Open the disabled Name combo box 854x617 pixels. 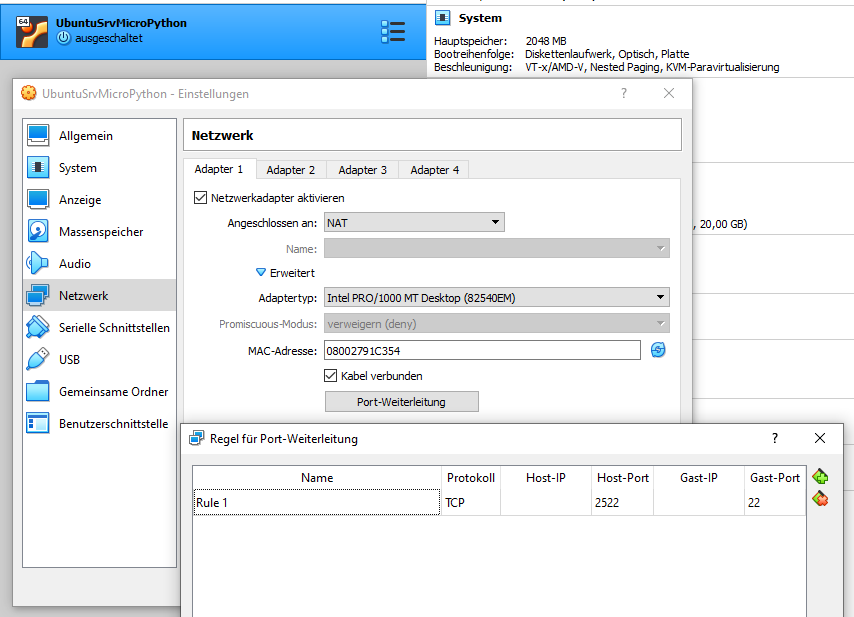[497, 248]
